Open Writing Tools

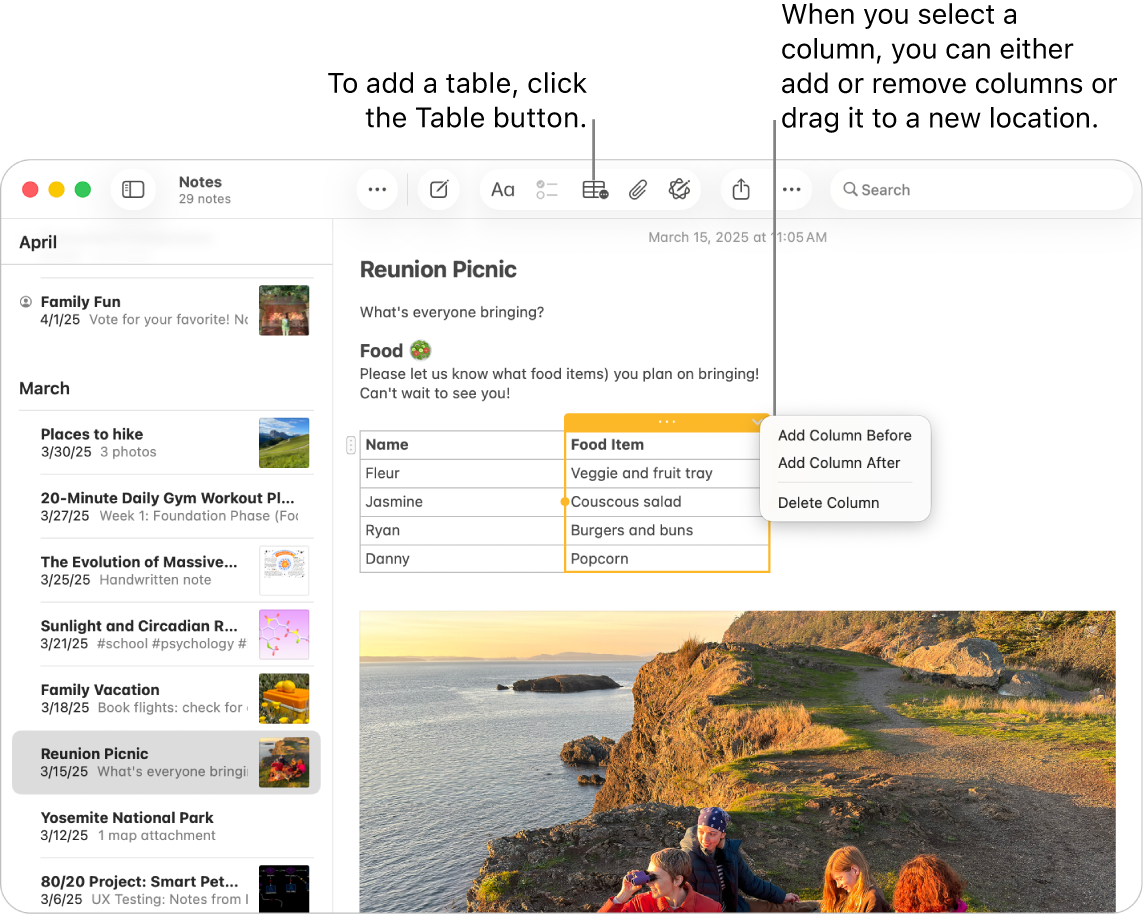pos(681,188)
